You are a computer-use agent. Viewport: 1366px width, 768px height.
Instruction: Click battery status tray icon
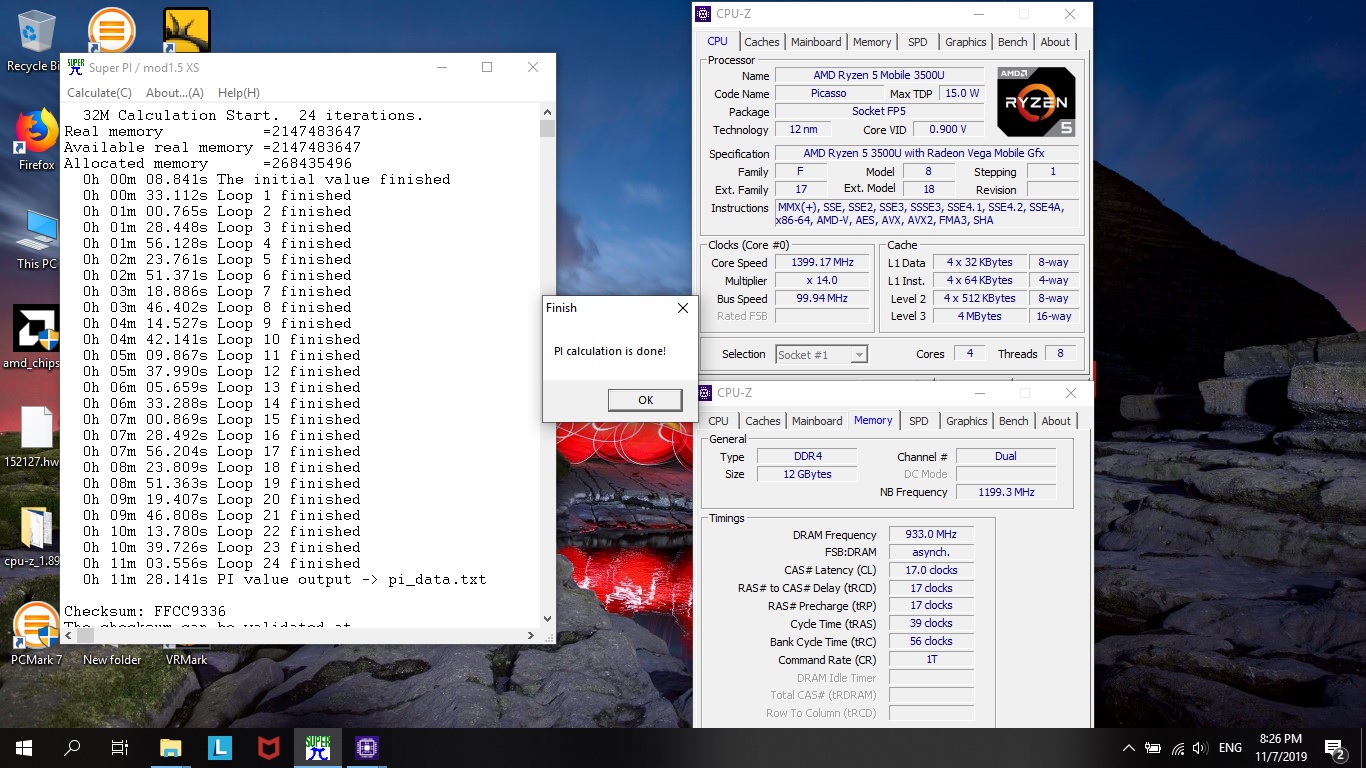1153,747
